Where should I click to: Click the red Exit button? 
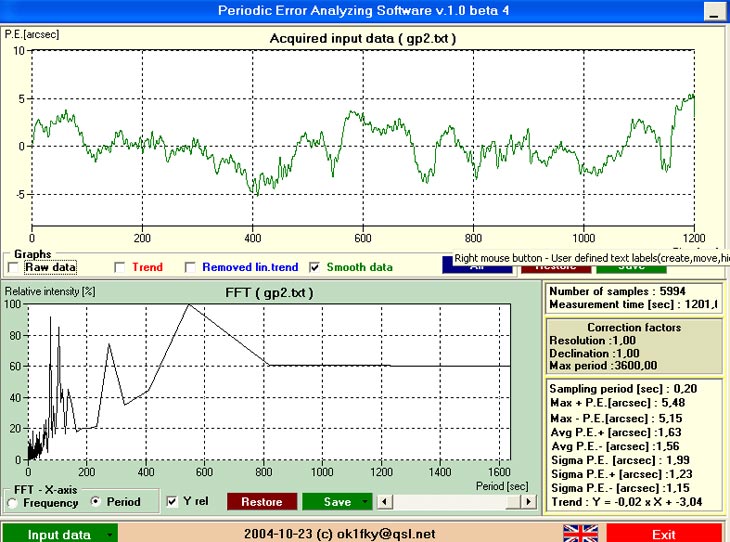pos(663,534)
